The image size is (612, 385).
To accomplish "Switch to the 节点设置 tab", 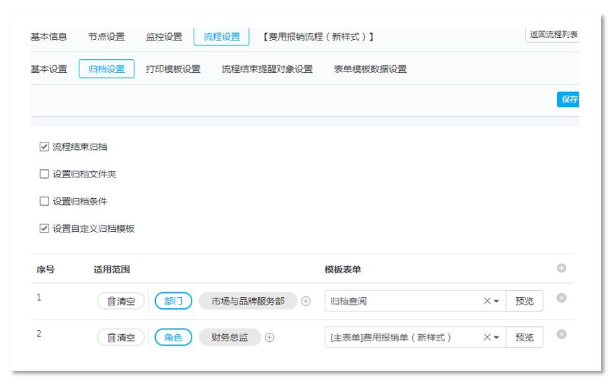I will tap(106, 37).
